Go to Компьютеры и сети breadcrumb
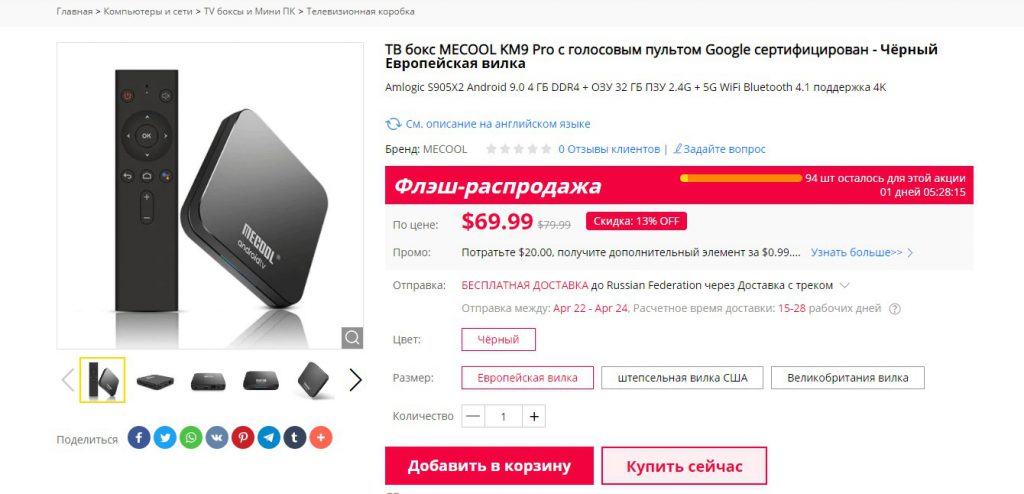Image resolution: width=1024 pixels, height=494 pixels. coord(148,12)
